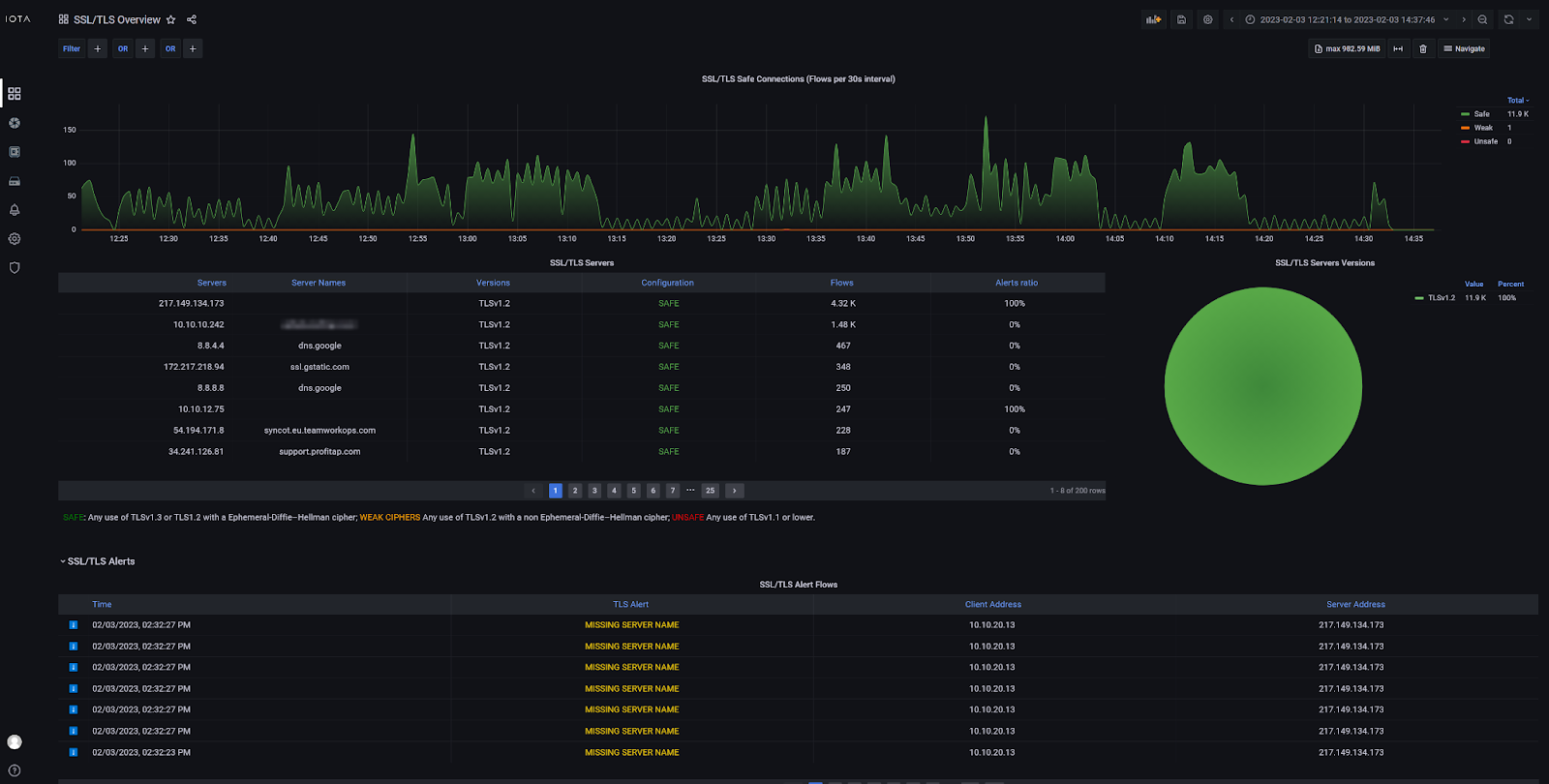Click the TLSv1.2 green legend swatch

[x=1419, y=298]
